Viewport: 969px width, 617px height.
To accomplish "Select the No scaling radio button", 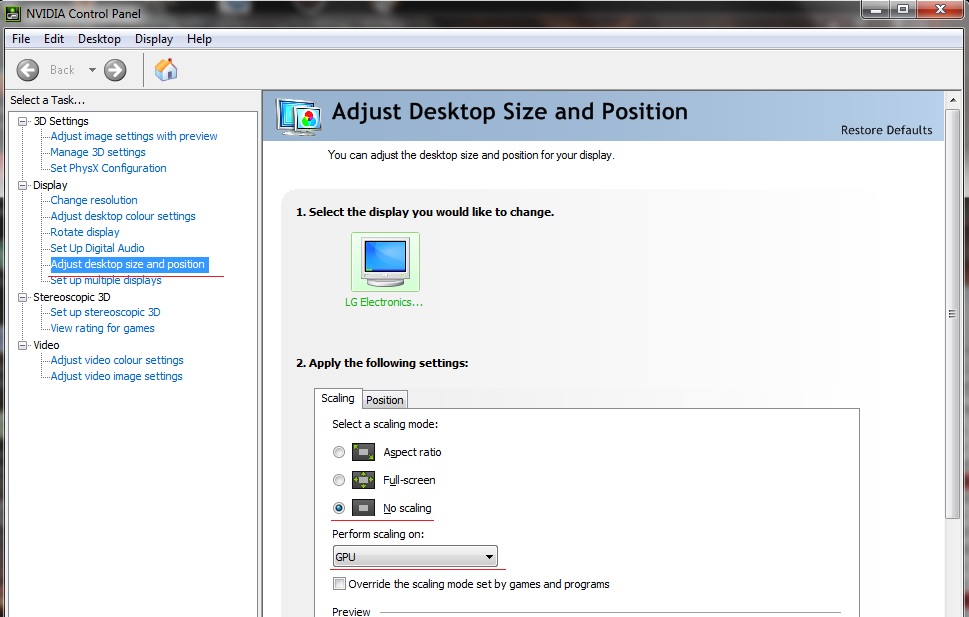I will click(339, 508).
